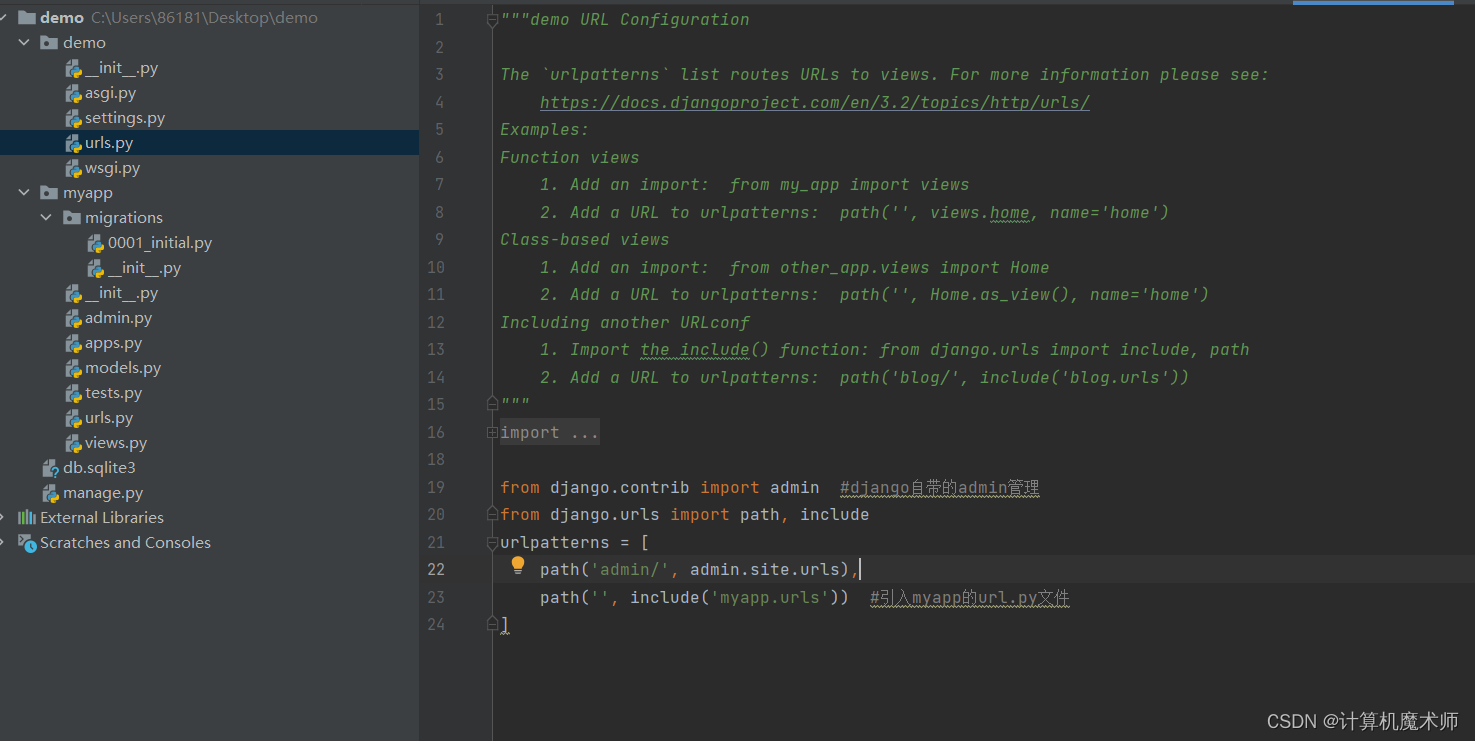This screenshot has height=741, width=1475.
Task: Expand the folded import region plus marker
Action: click(x=492, y=432)
